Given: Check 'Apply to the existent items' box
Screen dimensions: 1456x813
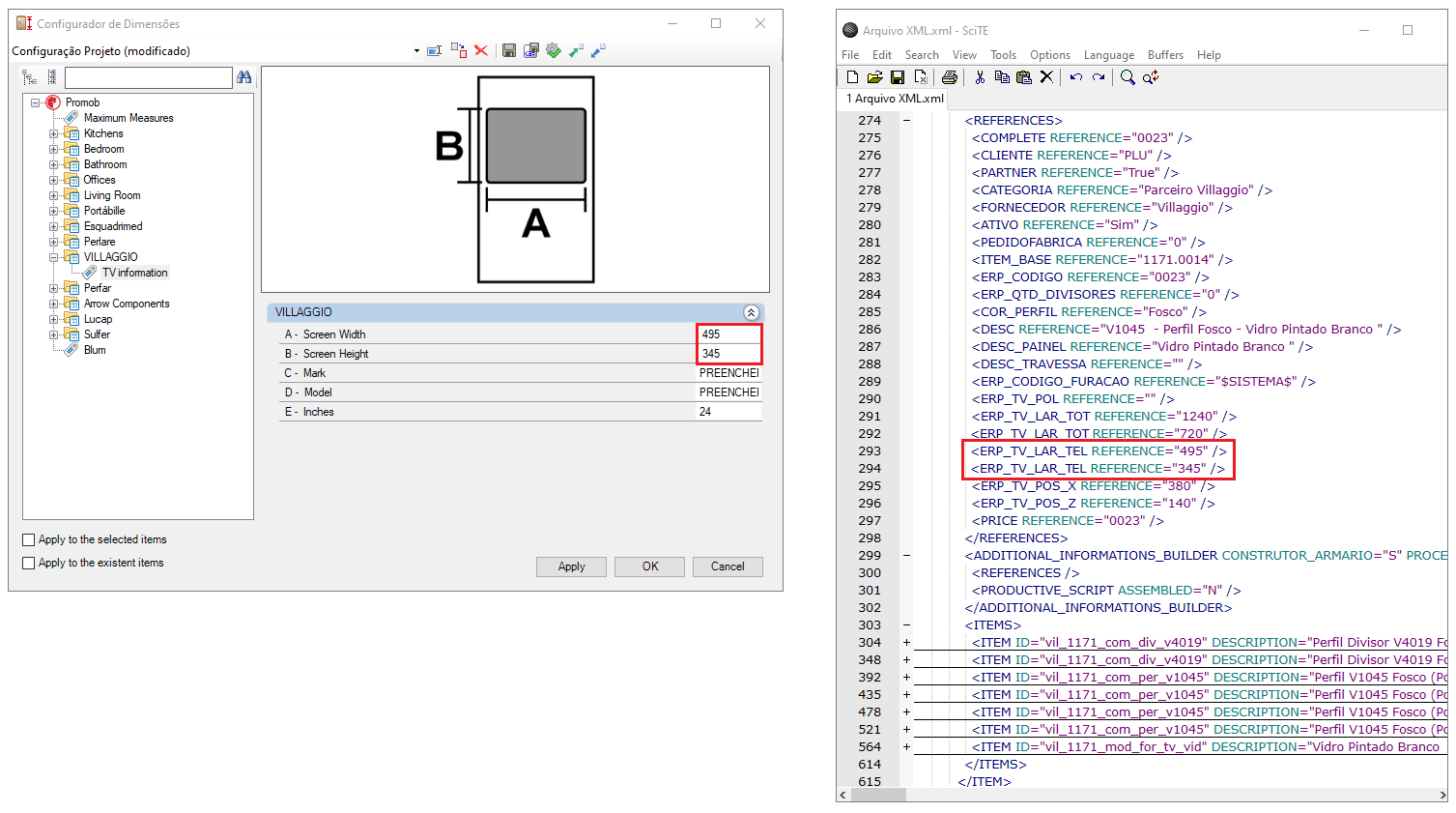Looking at the screenshot, I should [29, 564].
